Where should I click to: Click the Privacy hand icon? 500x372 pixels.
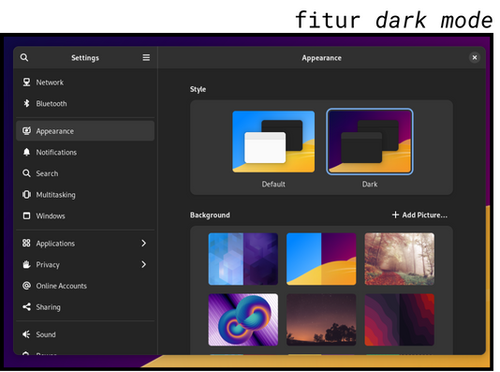[x=26, y=265]
